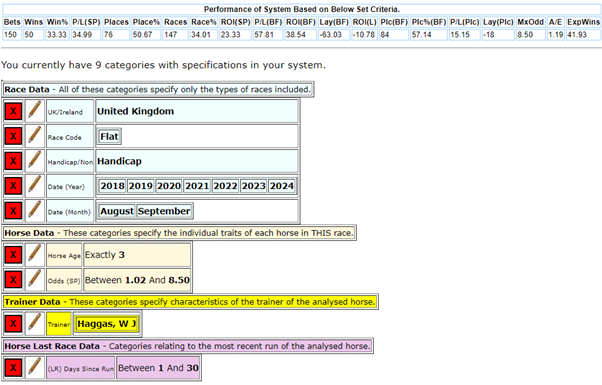Click the Wins column header
Viewport: 602px width, 385px height.
pos(33,22)
